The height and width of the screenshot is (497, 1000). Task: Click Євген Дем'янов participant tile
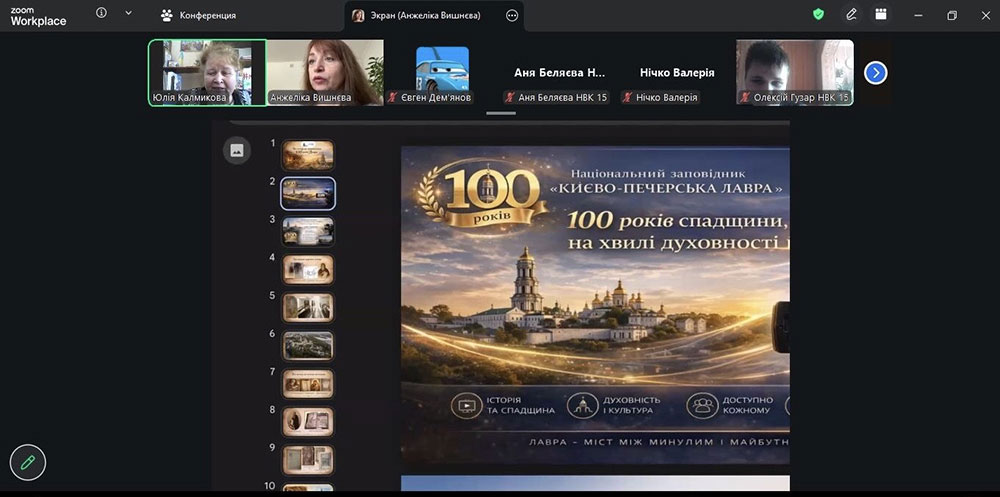[x=442, y=72]
